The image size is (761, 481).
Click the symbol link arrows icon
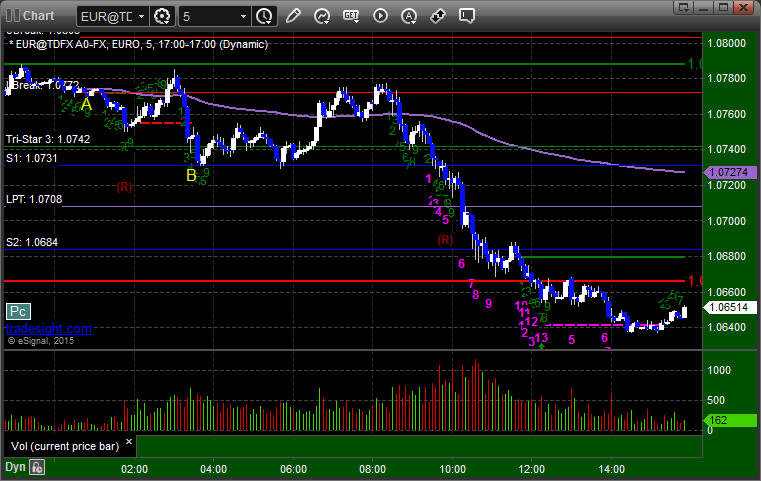[438, 16]
